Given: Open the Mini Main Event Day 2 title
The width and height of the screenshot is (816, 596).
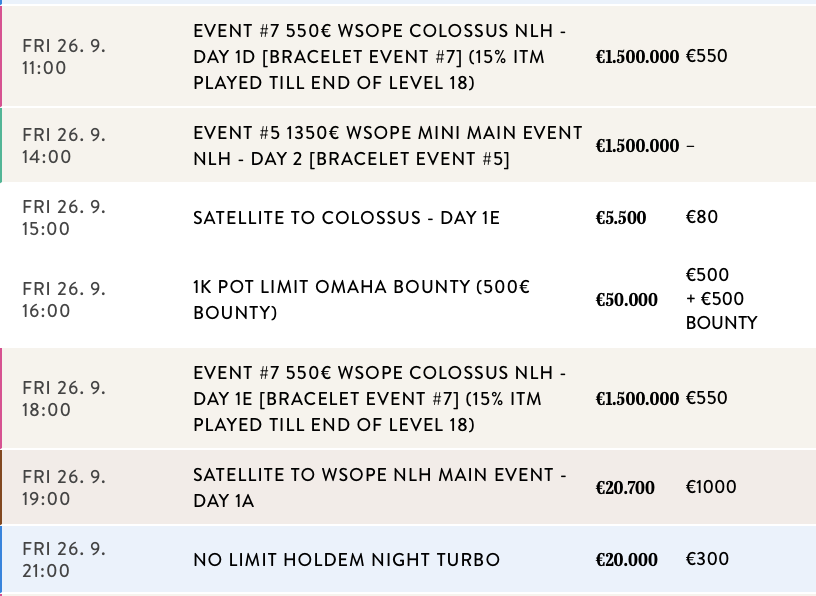Looking at the screenshot, I should click(387, 146).
